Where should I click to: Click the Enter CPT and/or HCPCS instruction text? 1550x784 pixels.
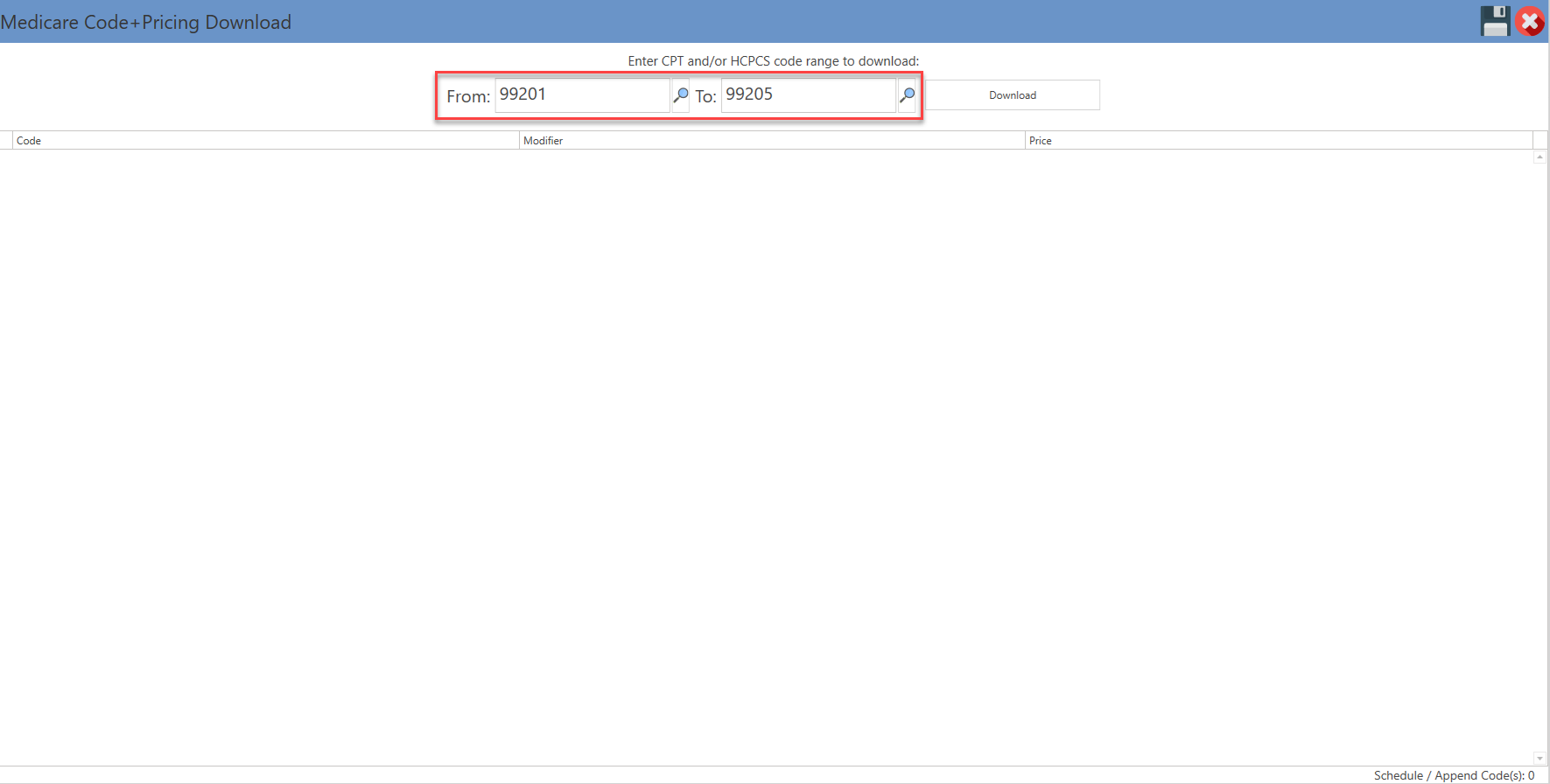[x=774, y=61]
